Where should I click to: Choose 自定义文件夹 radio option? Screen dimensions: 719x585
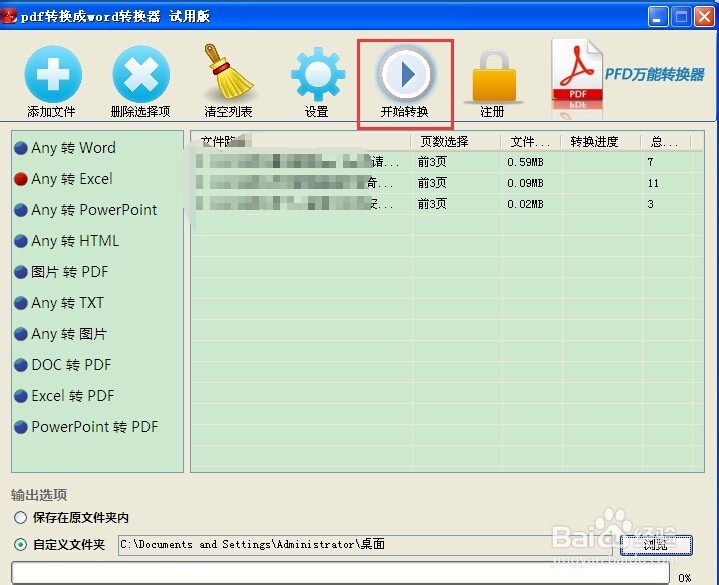(20, 544)
